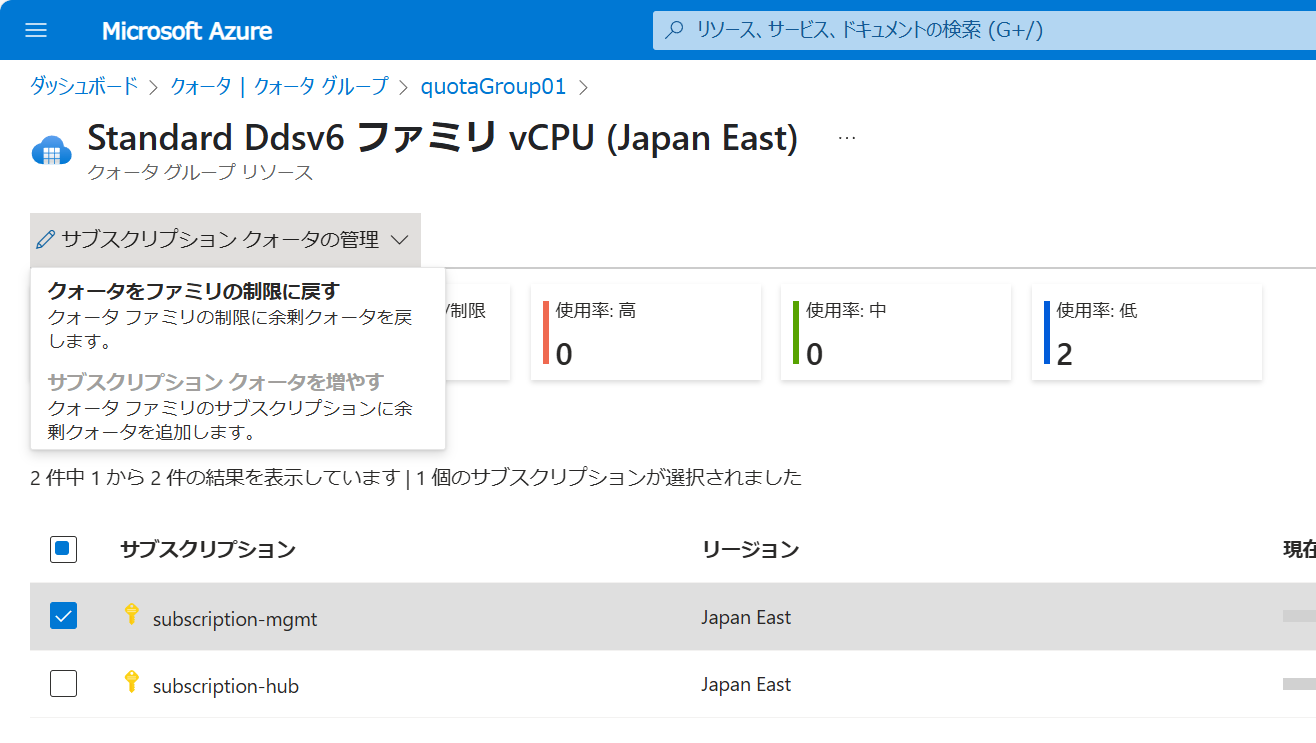Click key icon beside subscription-mgmt

[x=131, y=615]
